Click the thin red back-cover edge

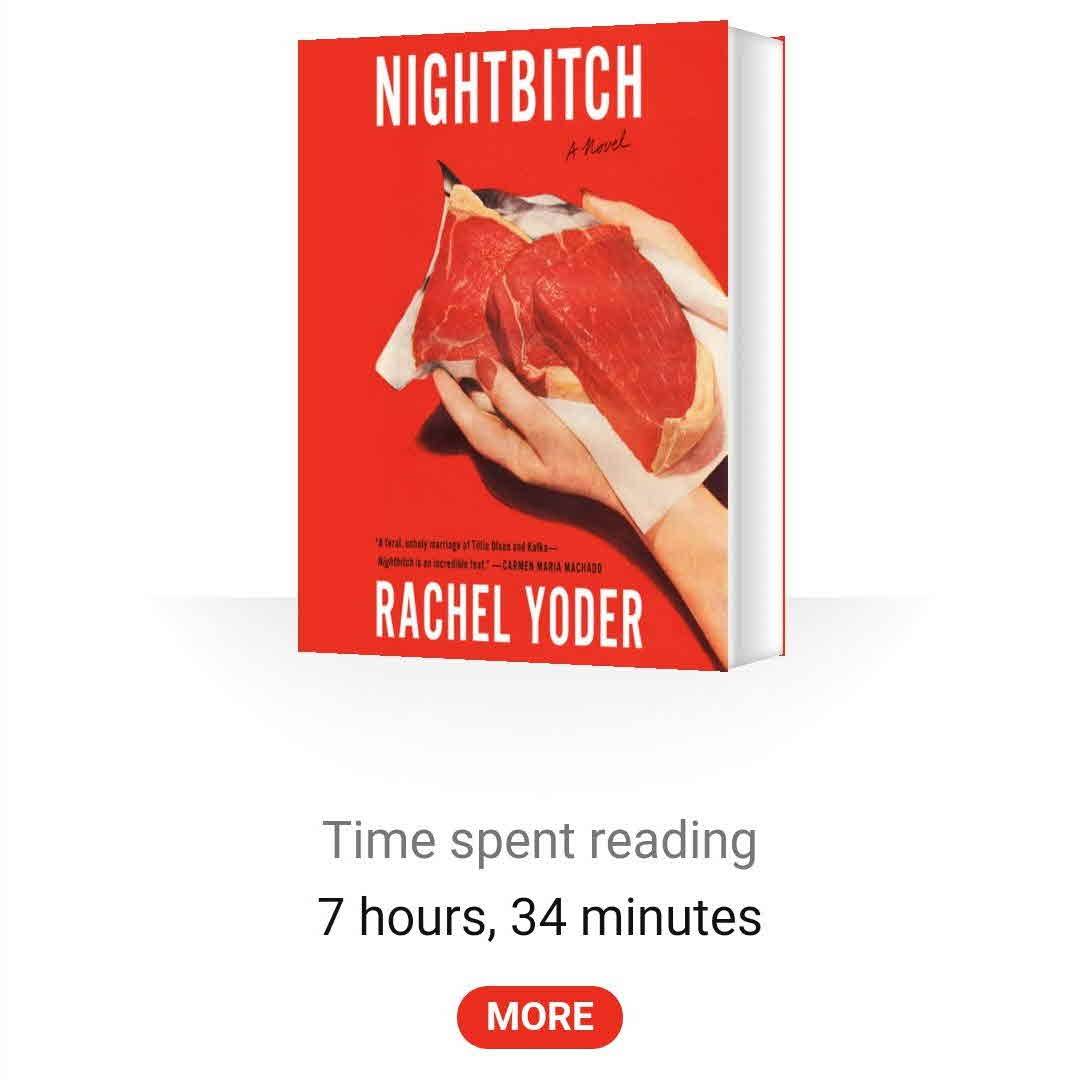tap(782, 348)
